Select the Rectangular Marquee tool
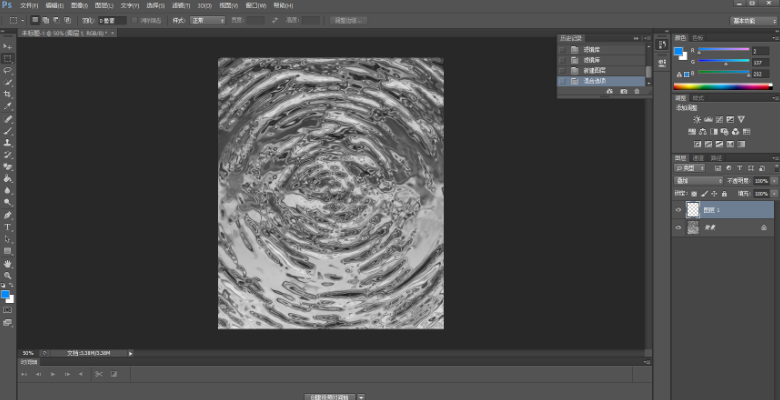 point(7,59)
